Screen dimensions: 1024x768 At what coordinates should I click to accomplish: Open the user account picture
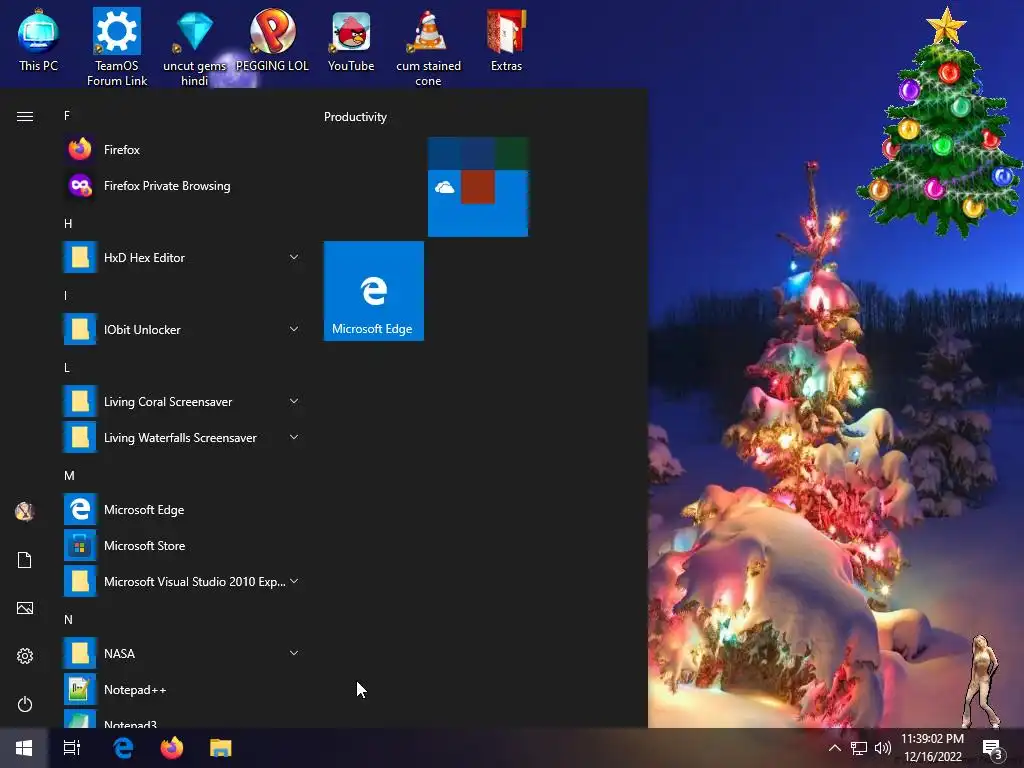pyautogui.click(x=25, y=511)
